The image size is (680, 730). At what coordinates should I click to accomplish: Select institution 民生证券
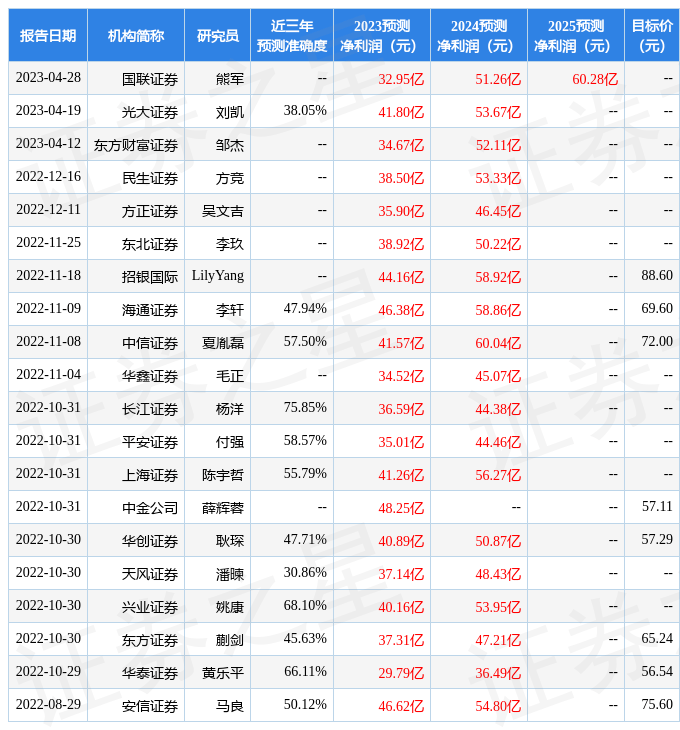150,178
